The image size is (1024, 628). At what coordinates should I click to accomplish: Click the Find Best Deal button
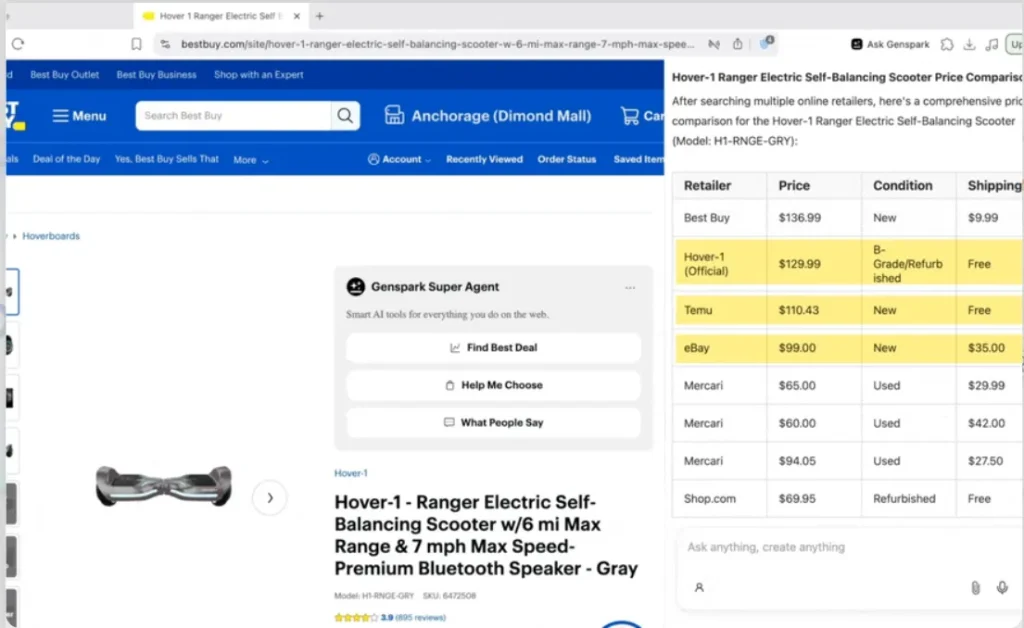tap(493, 348)
